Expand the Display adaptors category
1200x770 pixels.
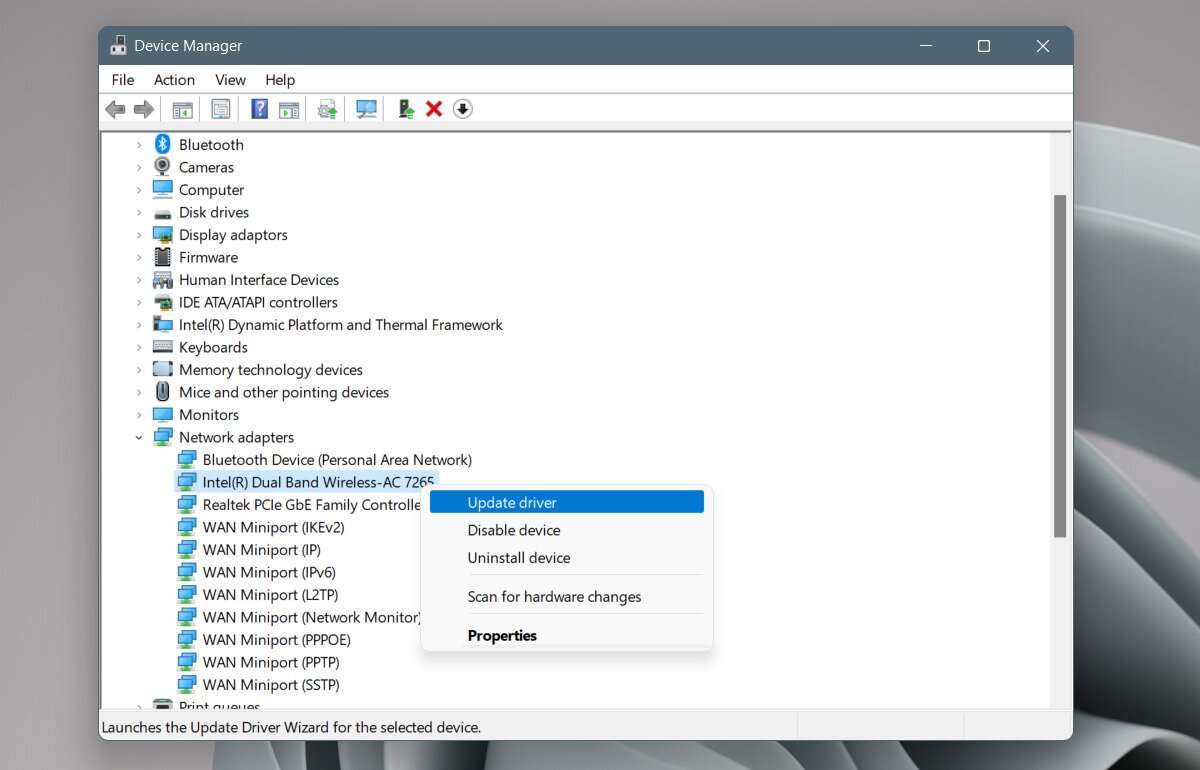(139, 234)
